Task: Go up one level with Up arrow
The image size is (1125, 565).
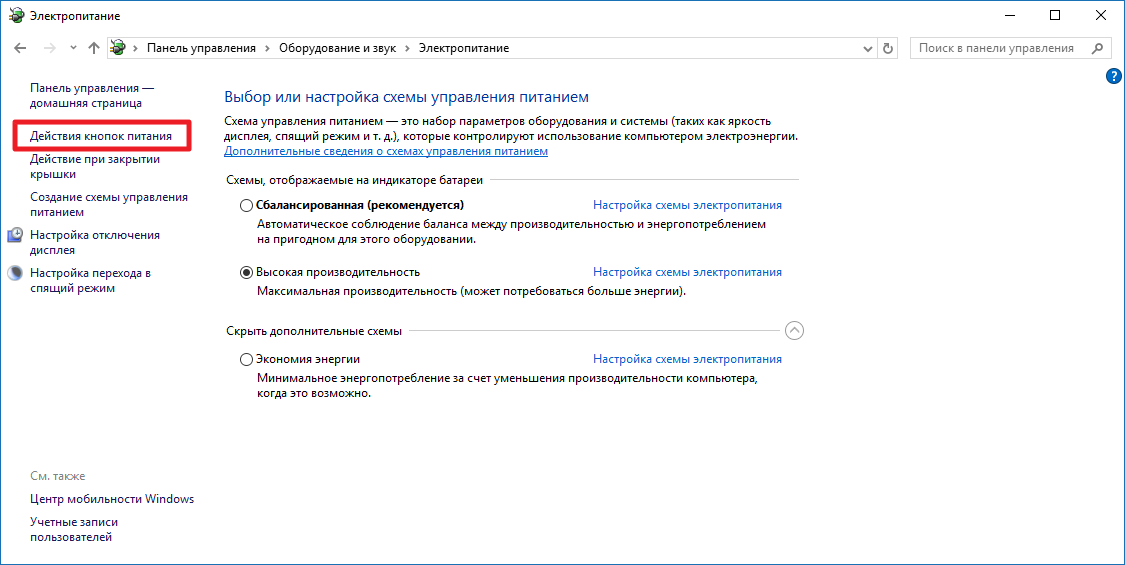Action: coord(93,48)
